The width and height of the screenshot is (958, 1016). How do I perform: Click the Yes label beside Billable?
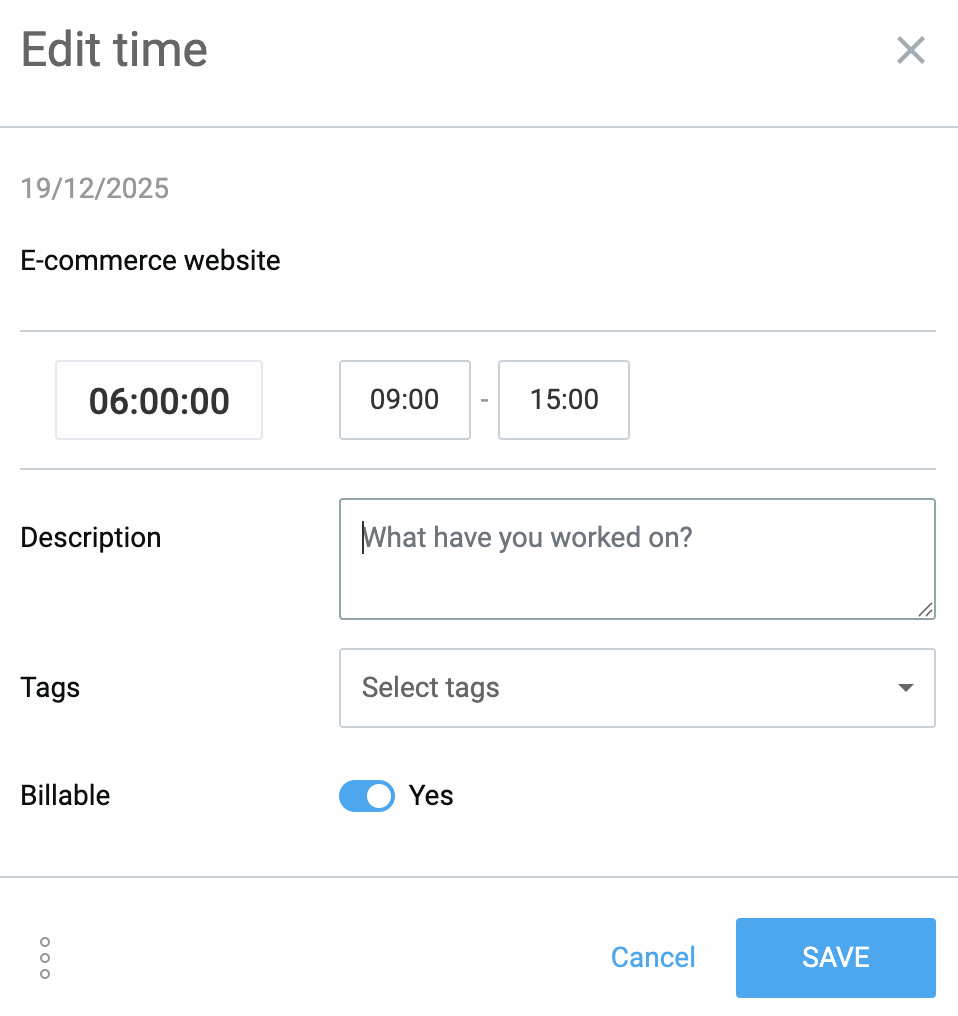430,795
